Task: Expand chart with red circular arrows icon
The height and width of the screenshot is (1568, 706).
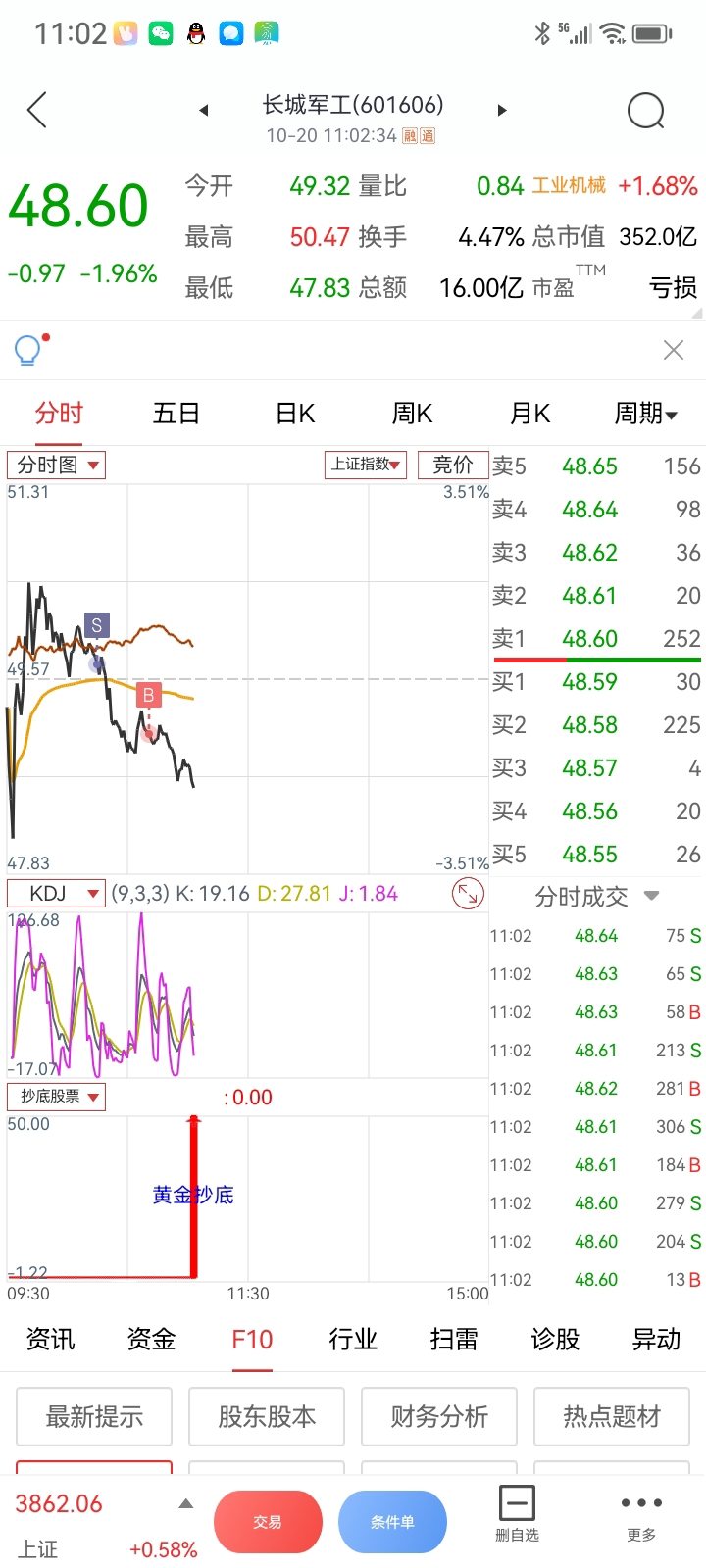Action: tap(467, 894)
